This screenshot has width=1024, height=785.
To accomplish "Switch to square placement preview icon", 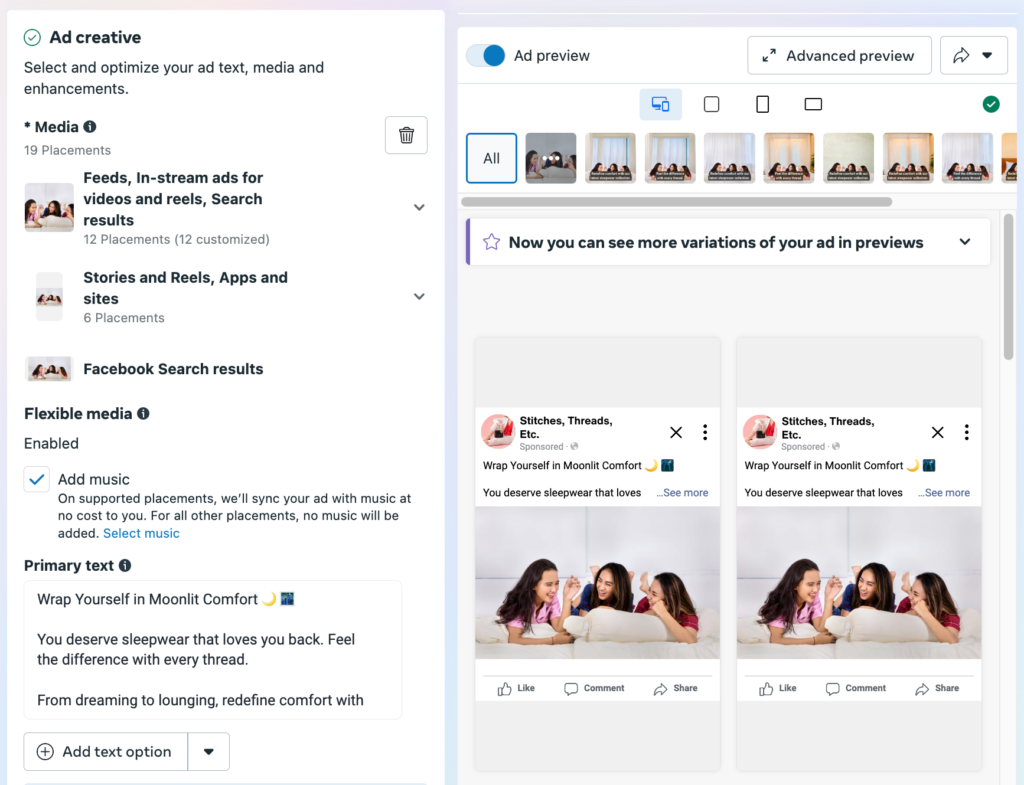I will 711,104.
